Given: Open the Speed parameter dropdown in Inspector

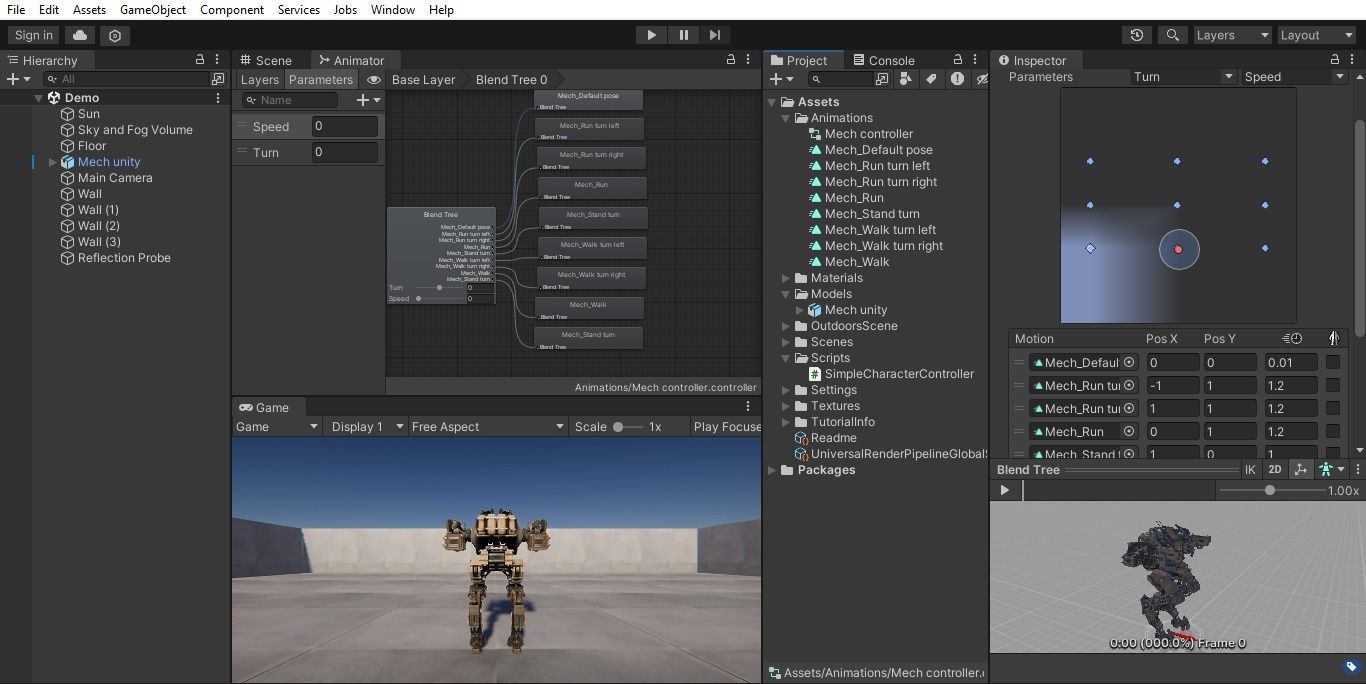Looking at the screenshot, I should pyautogui.click(x=1294, y=77).
